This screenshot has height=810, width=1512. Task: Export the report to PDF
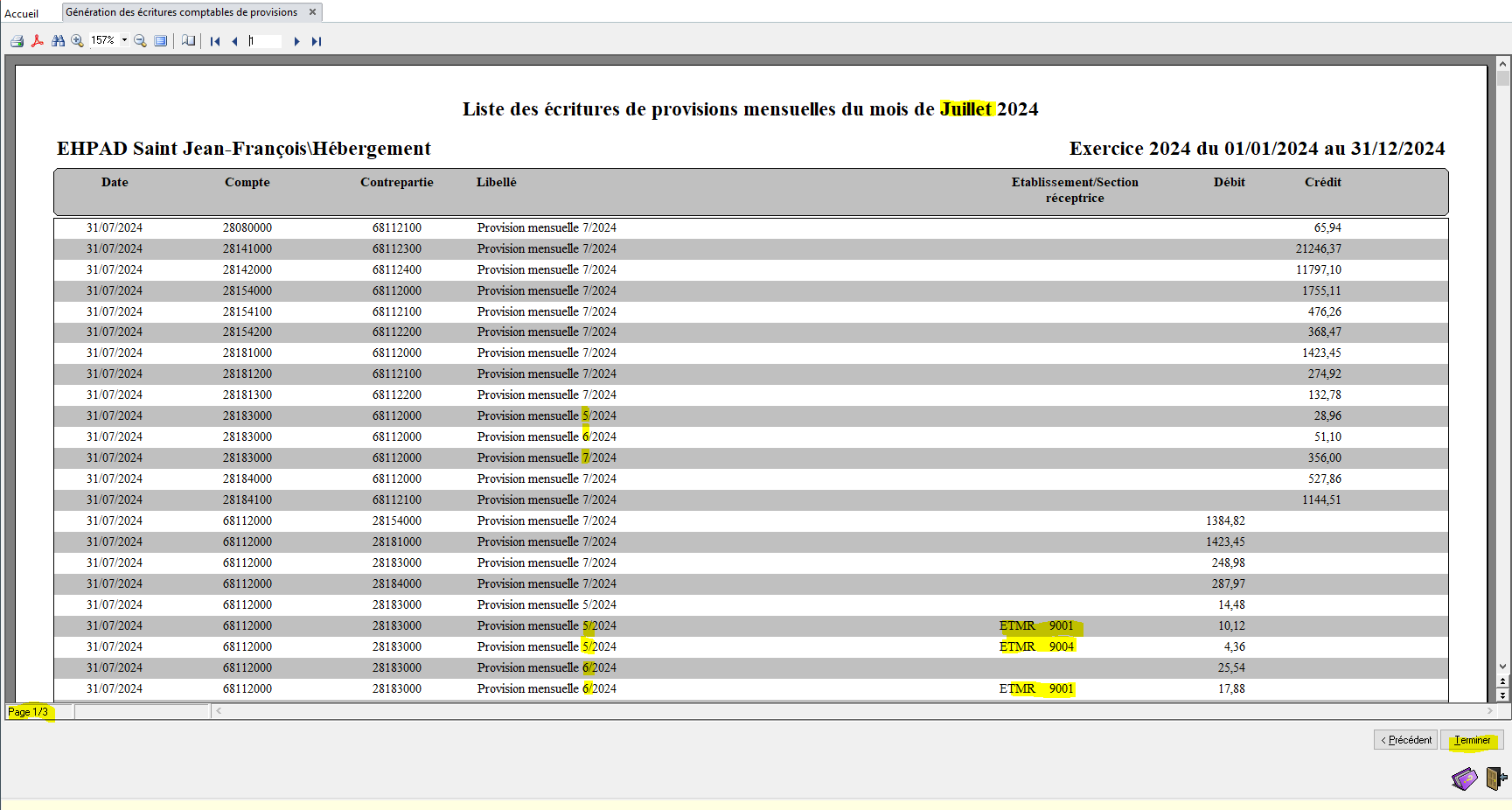pos(38,41)
